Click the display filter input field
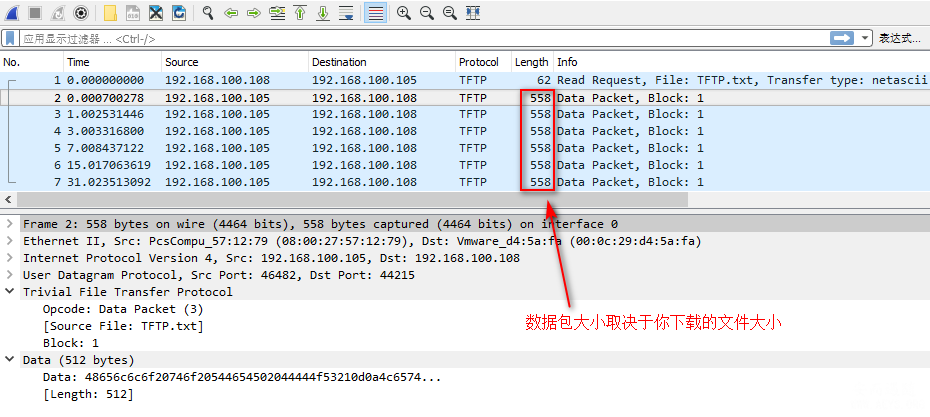The height and width of the screenshot is (417, 930). tap(400, 38)
